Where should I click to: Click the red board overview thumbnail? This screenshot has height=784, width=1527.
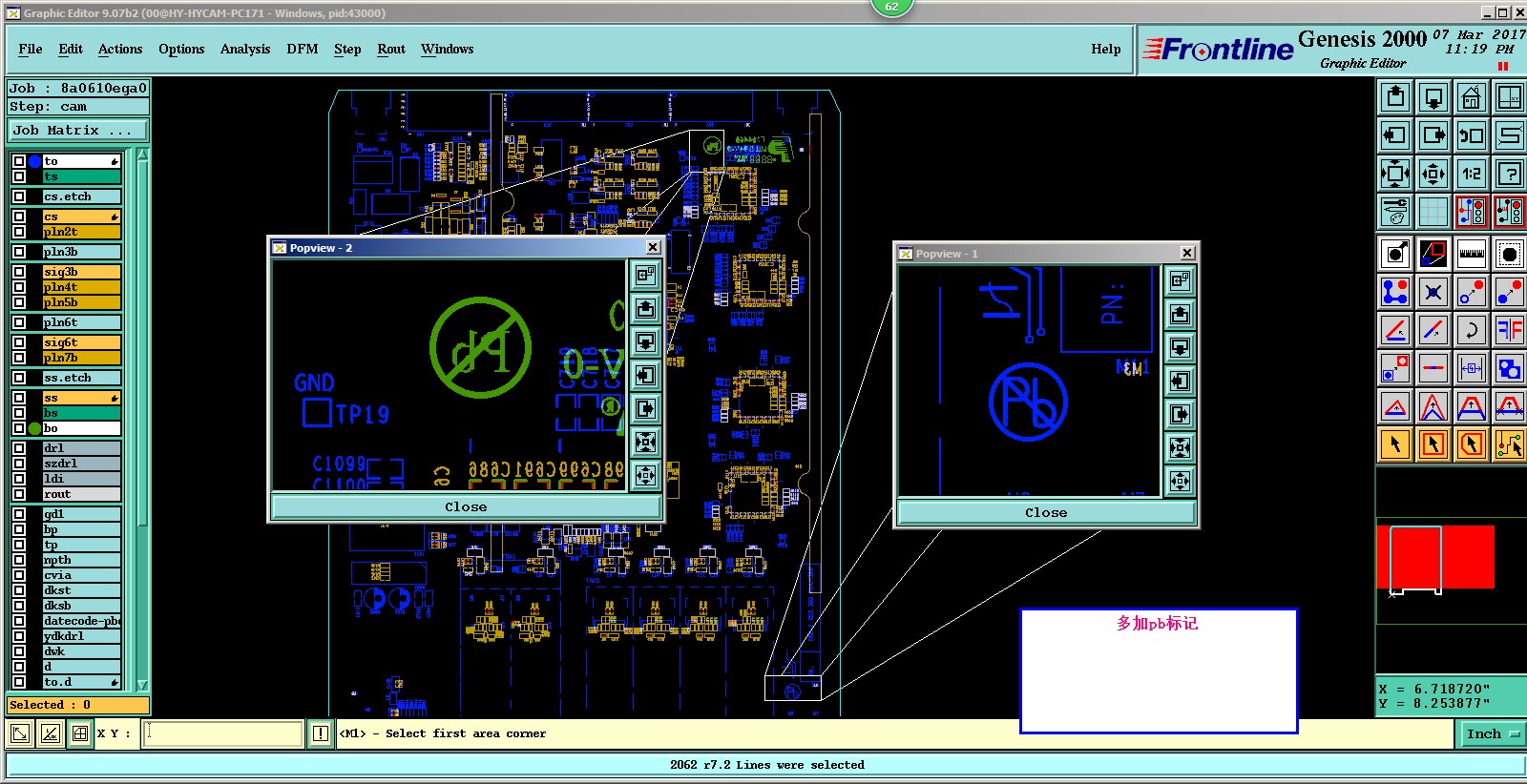pyautogui.click(x=1435, y=557)
